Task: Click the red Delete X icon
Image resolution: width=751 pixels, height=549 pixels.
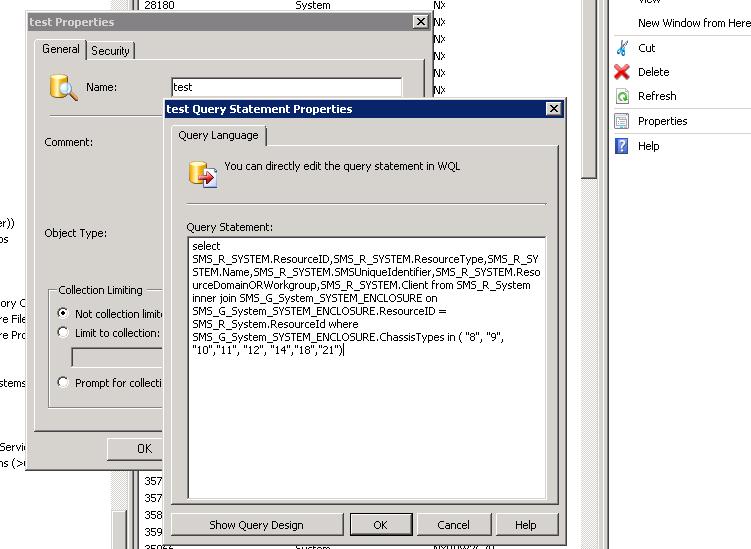Action: [621, 72]
